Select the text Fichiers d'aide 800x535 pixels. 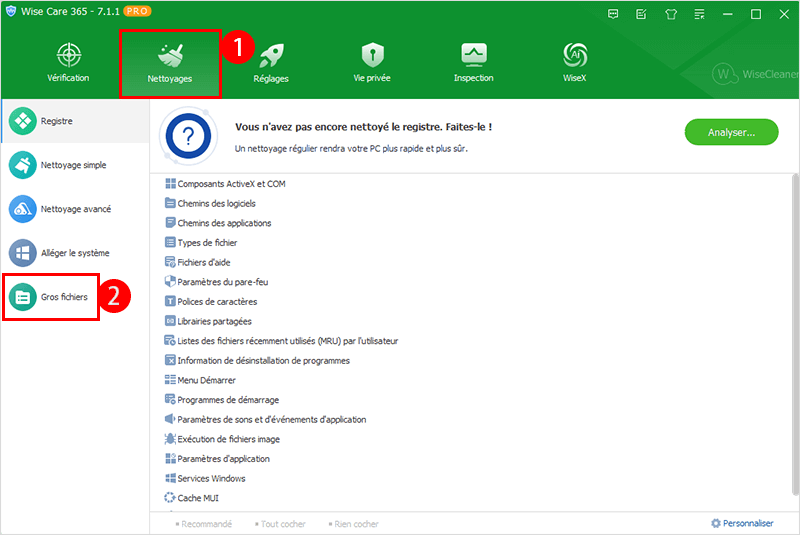(204, 263)
